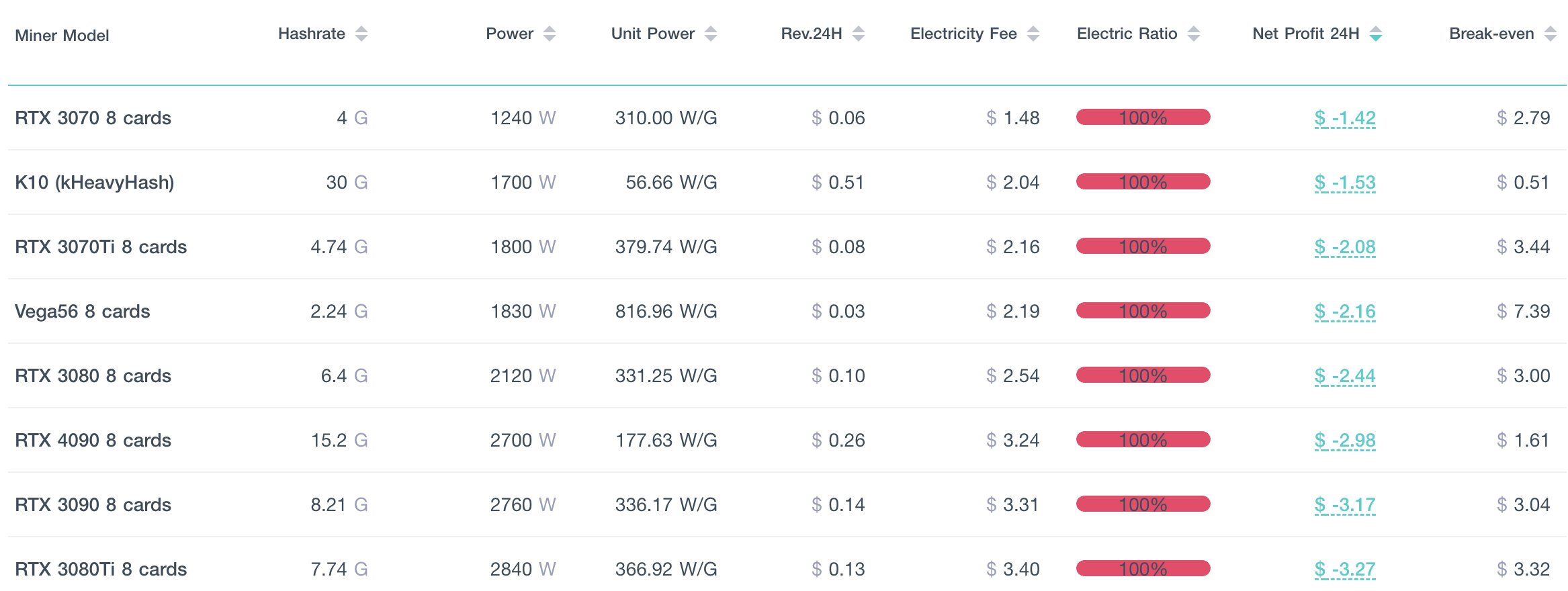Select the Miner Model column header
Image resolution: width=1568 pixels, height=591 pixels.
(x=62, y=36)
